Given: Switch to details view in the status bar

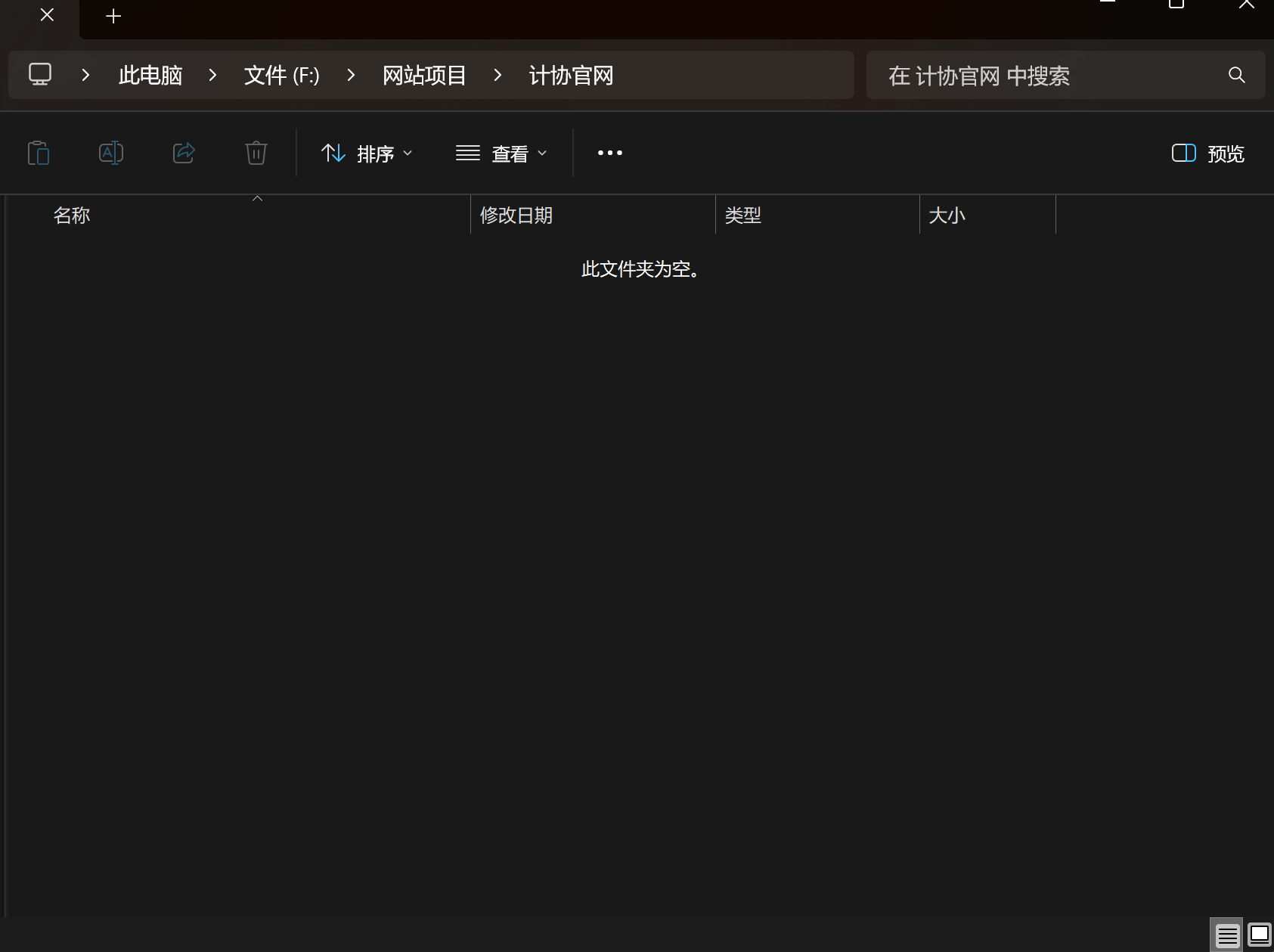Looking at the screenshot, I should point(1226,935).
